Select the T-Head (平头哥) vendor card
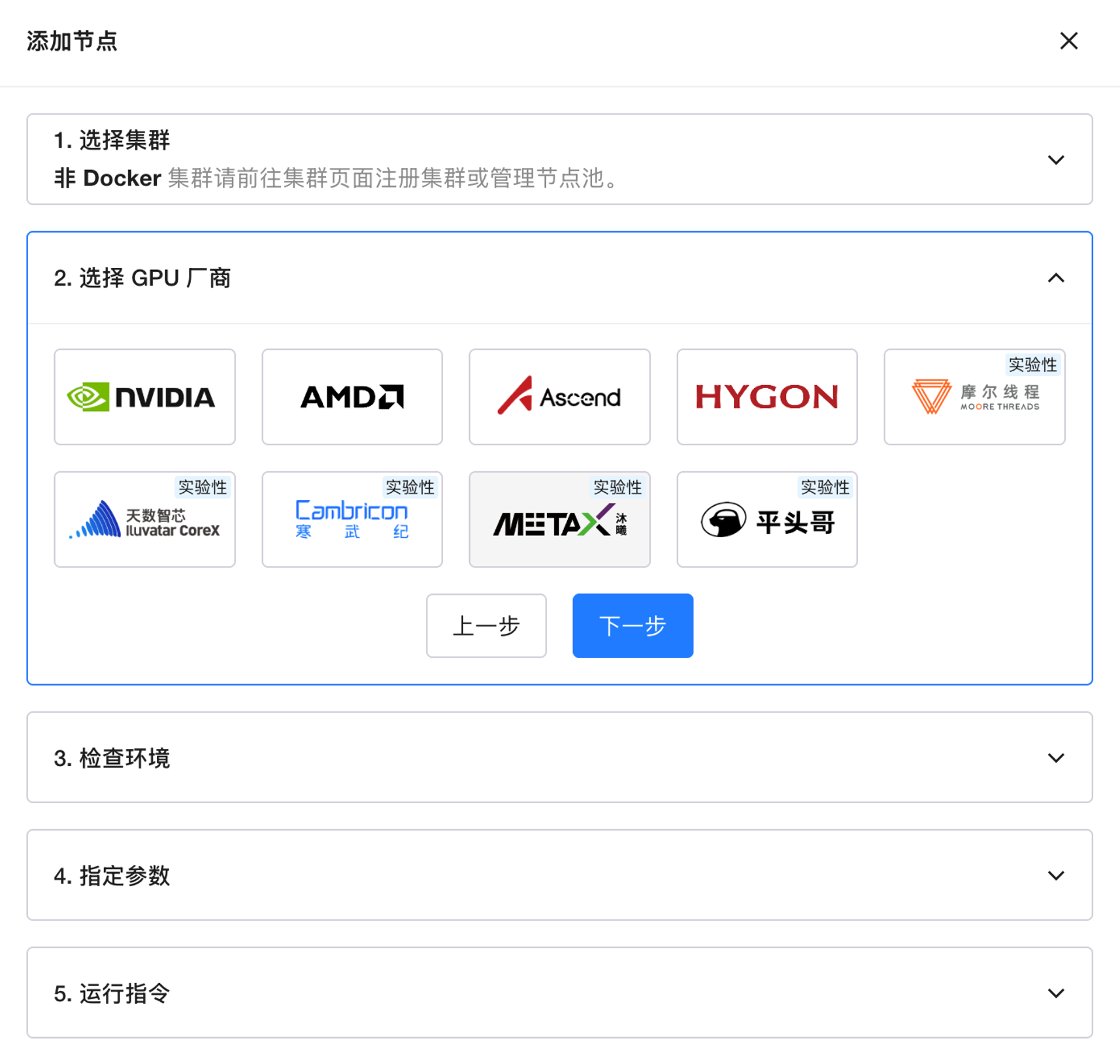Viewport: 1120px width, 1064px height. pos(766,520)
